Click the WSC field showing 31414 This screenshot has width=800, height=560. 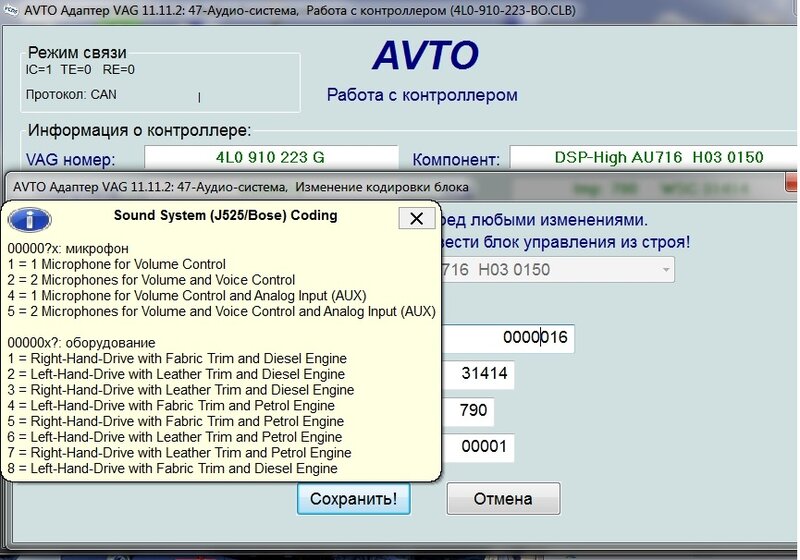478,374
